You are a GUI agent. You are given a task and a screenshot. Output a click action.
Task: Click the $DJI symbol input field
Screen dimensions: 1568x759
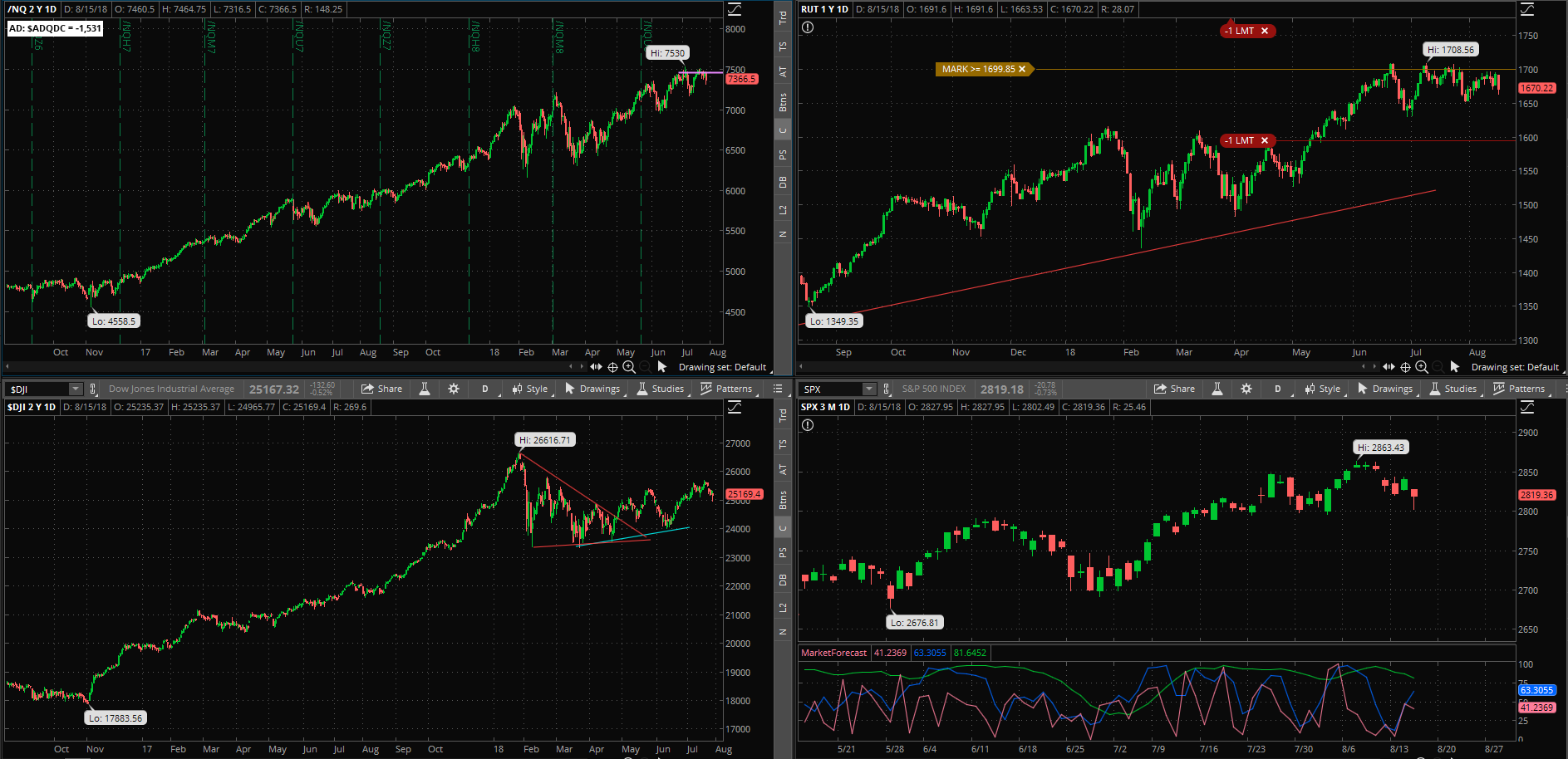click(x=38, y=389)
